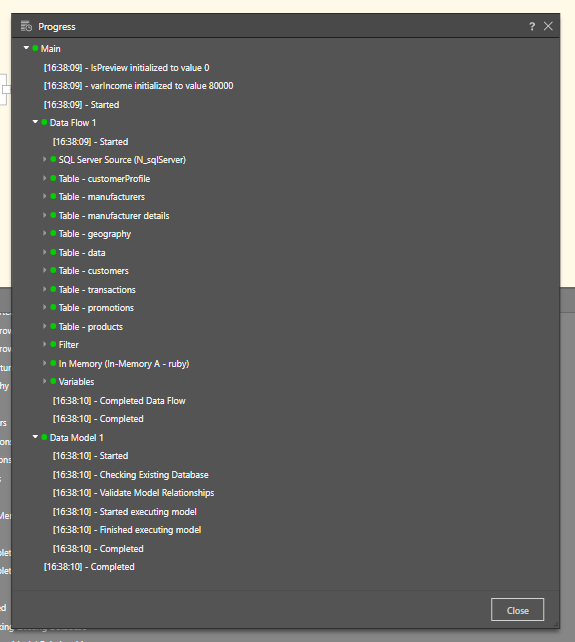Click green status dot next to Filter
This screenshot has height=642, width=575.
point(53,344)
